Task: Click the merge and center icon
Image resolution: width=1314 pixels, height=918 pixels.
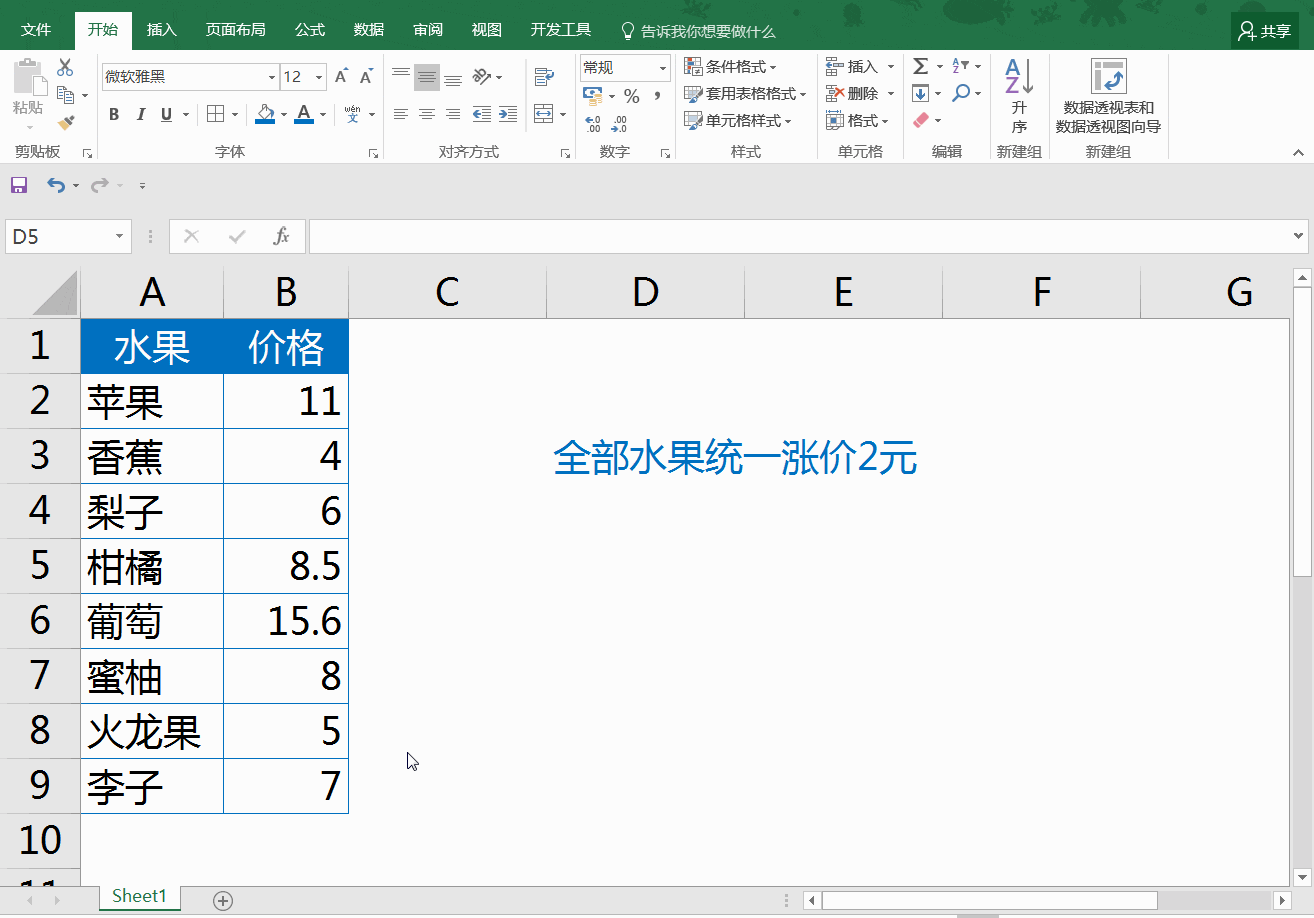Action: pos(544,114)
